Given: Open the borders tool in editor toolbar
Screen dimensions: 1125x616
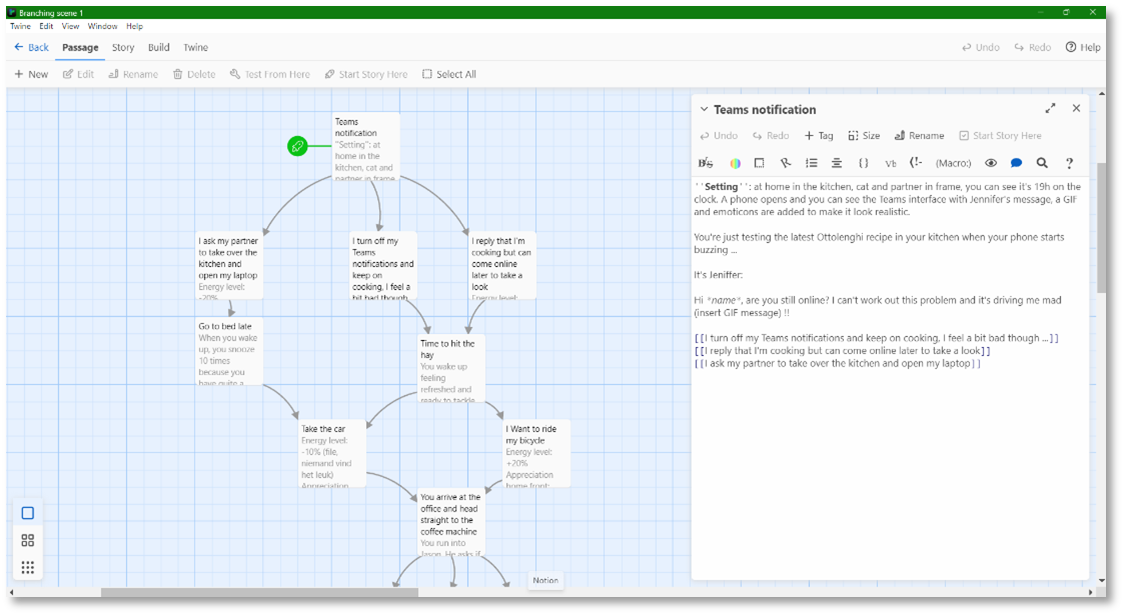Looking at the screenshot, I should pos(759,163).
